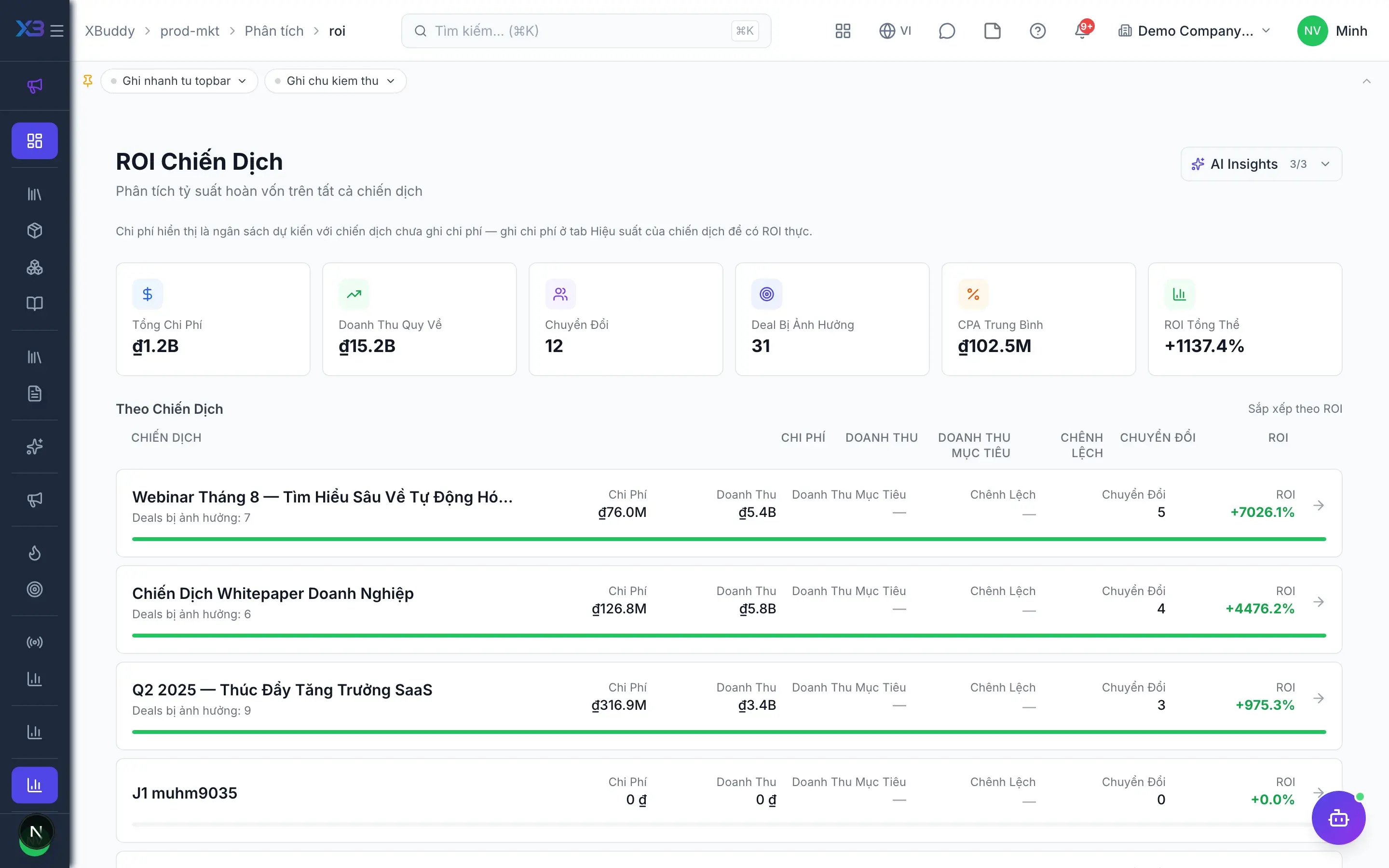
Task: Expand the Ghi nhanh tu topbar dropdown
Action: coord(178,81)
